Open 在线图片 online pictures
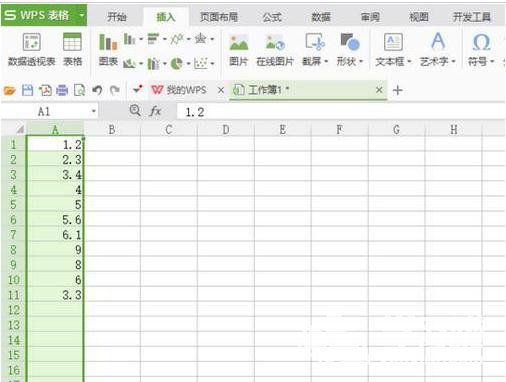Viewport: 506px width, 382px height. [275, 50]
